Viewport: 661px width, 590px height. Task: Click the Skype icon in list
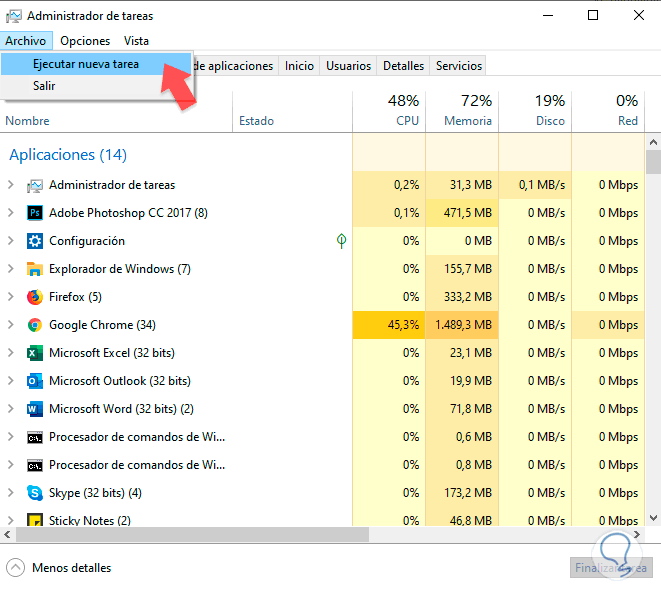(35, 493)
